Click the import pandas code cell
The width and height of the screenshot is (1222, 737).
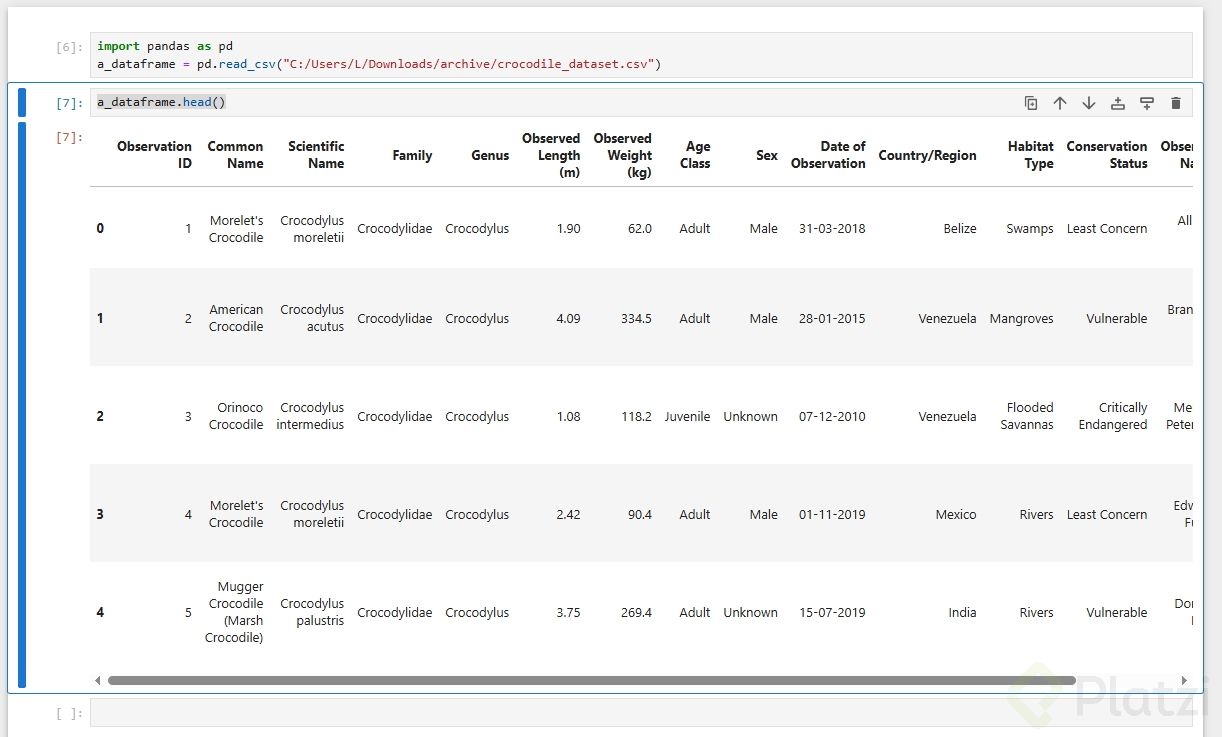[x=641, y=55]
